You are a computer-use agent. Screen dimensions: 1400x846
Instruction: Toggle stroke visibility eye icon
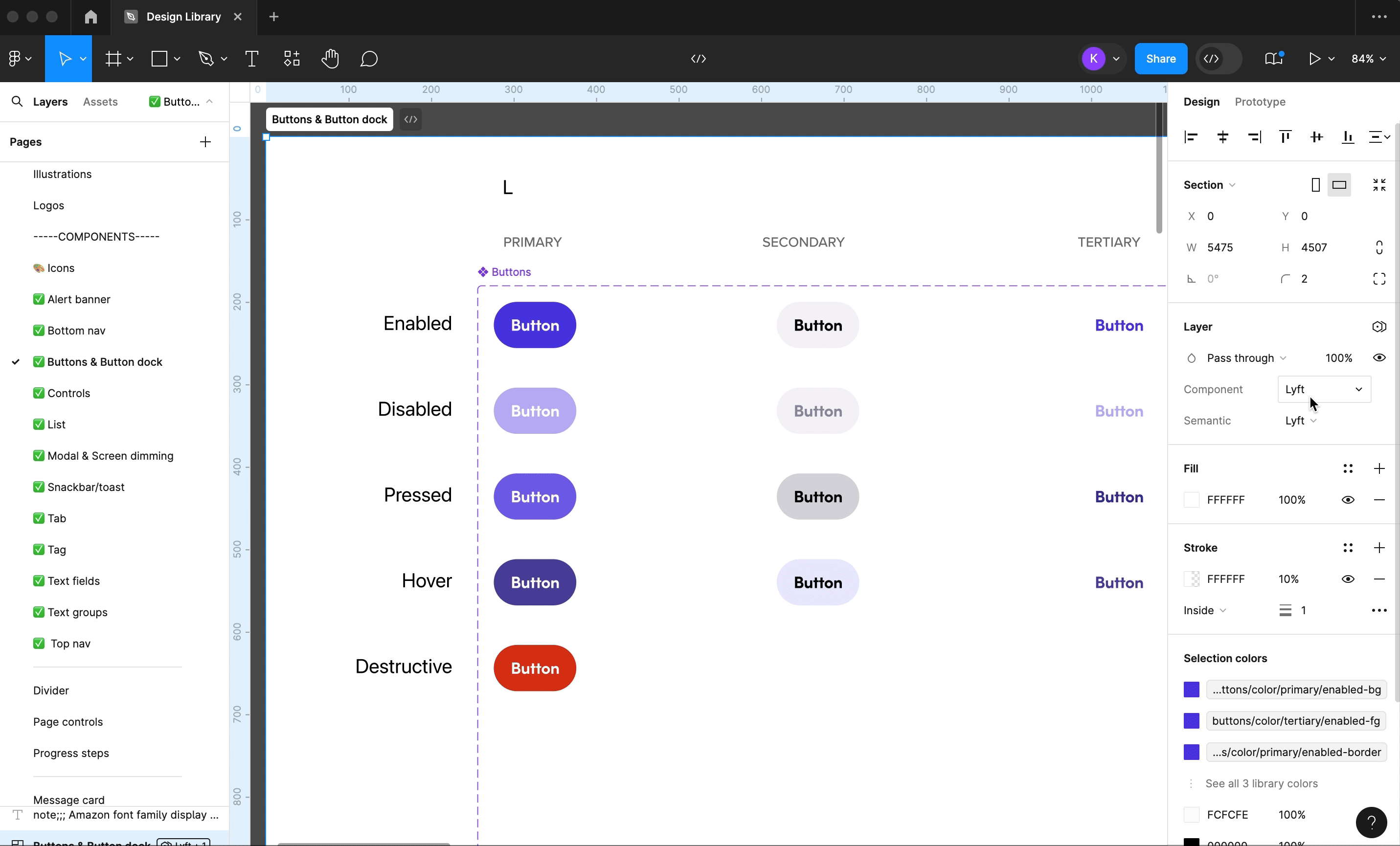(1348, 579)
